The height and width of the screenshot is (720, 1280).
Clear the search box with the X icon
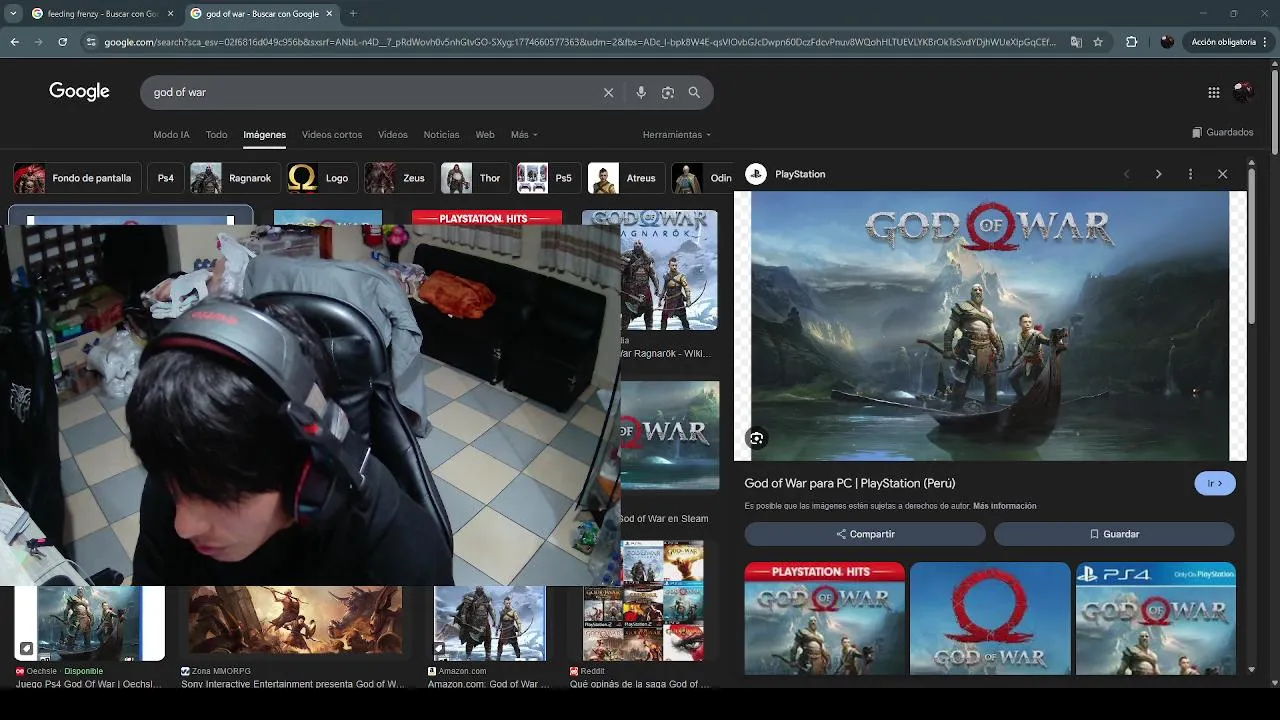pyautogui.click(x=608, y=92)
